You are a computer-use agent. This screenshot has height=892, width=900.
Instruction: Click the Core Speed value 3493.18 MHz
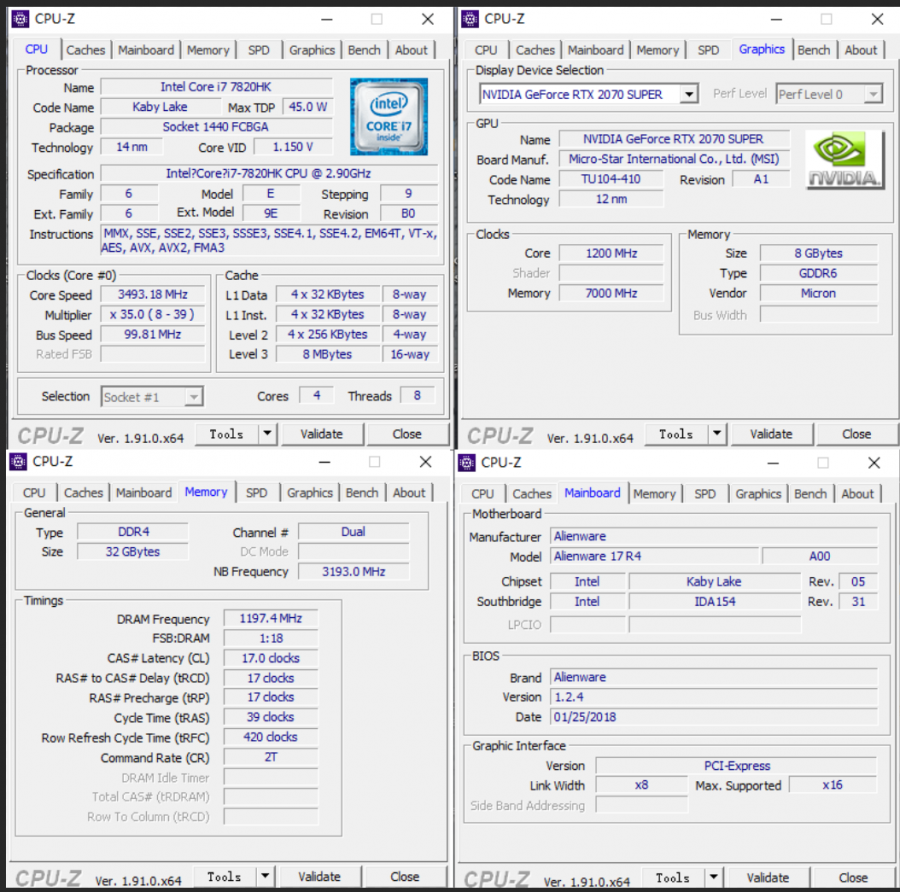click(x=153, y=294)
